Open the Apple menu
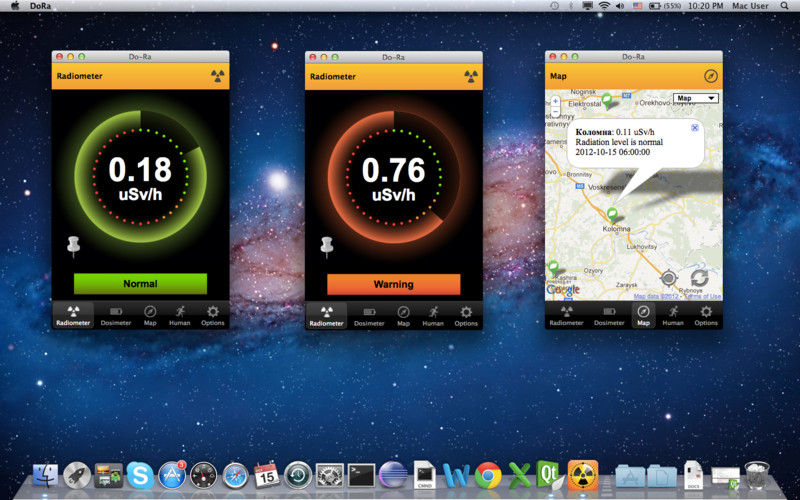This screenshot has width=800, height=500. (15, 6)
